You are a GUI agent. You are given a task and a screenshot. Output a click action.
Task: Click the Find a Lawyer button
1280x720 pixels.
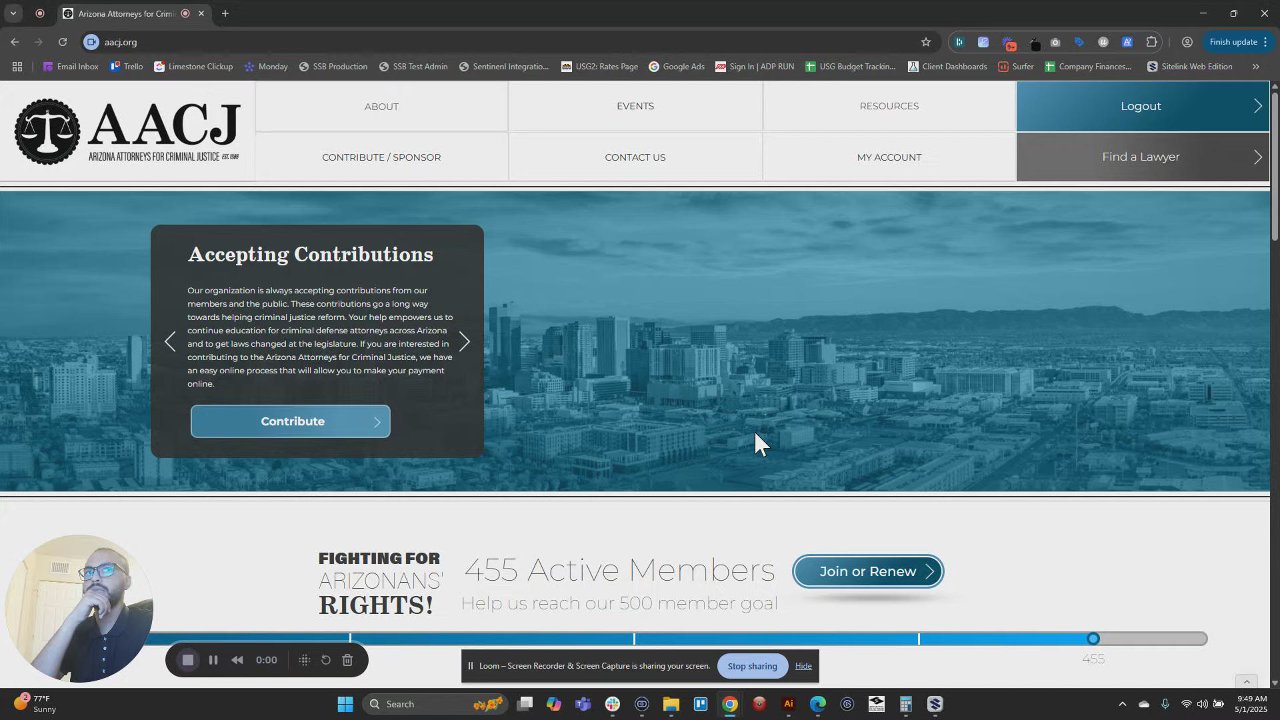[1143, 157]
